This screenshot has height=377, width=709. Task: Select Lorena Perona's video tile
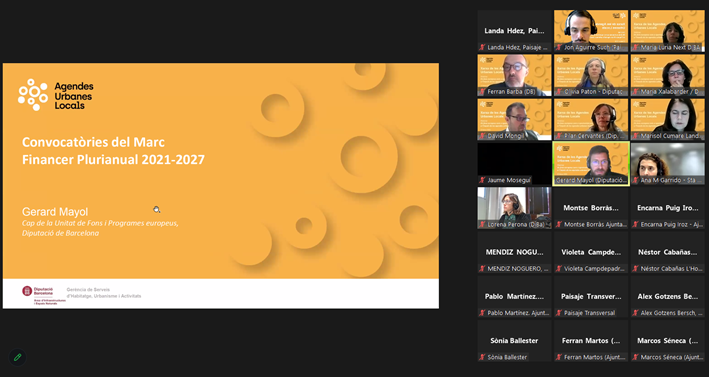pyautogui.click(x=515, y=208)
